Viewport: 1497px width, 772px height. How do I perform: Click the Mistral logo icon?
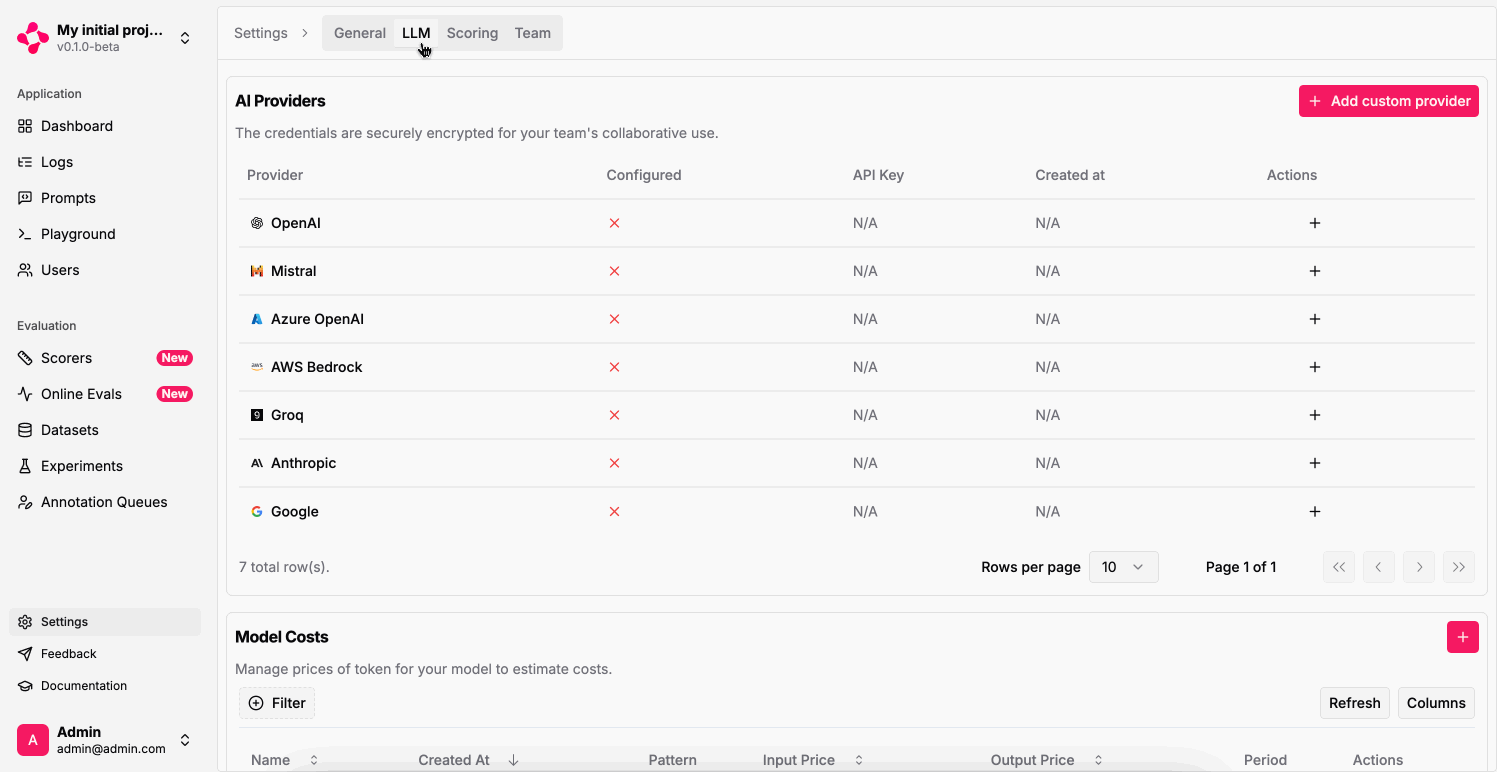coord(257,271)
